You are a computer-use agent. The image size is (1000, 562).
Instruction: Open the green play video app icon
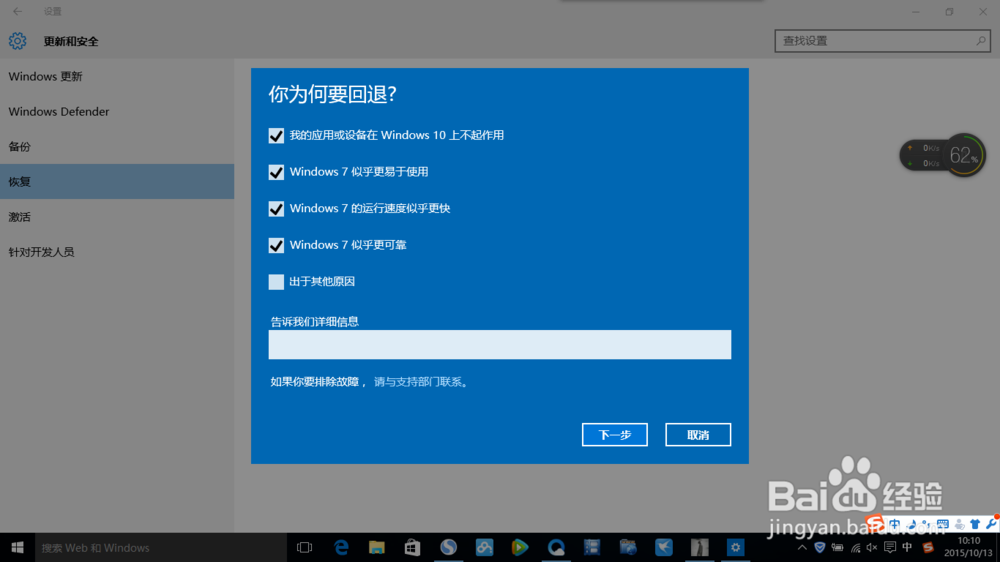point(520,548)
